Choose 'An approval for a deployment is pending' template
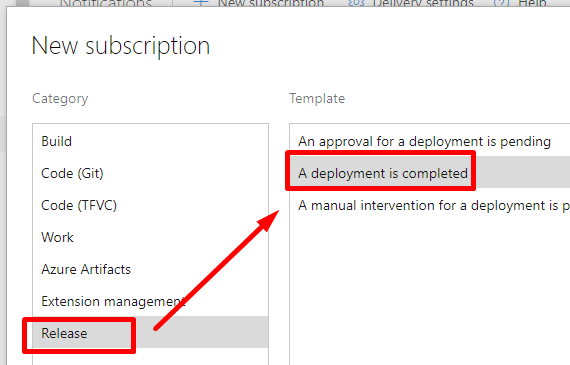570x365 pixels. (x=430, y=141)
